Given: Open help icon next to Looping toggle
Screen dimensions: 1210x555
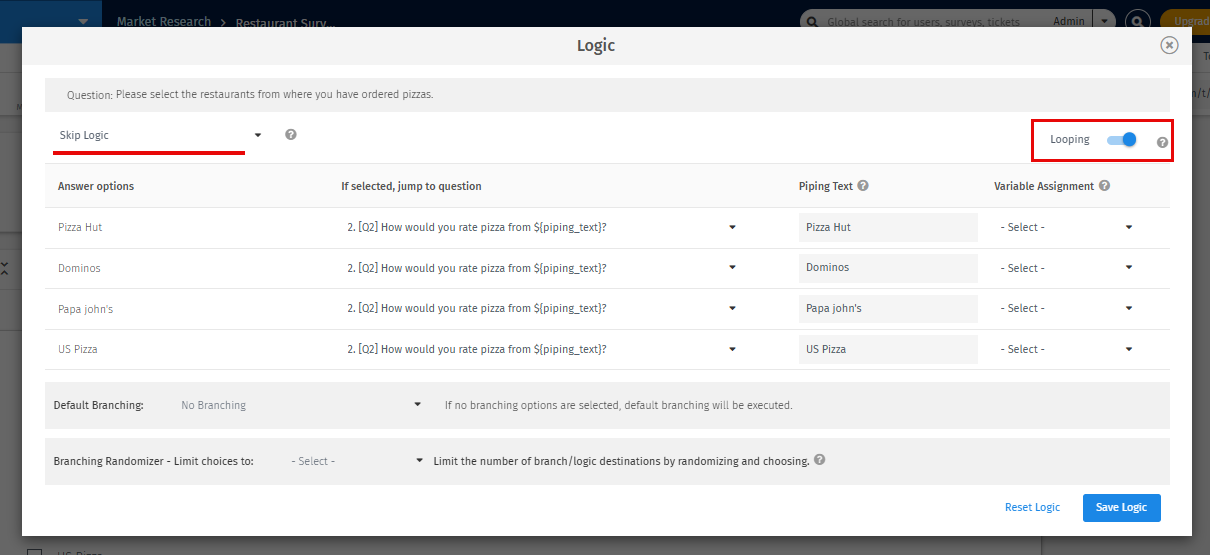Looking at the screenshot, I should (1162, 142).
